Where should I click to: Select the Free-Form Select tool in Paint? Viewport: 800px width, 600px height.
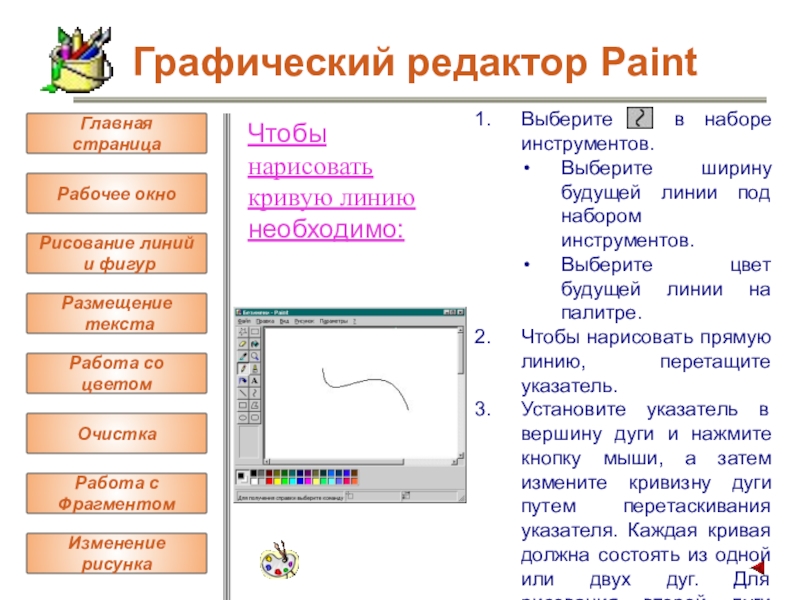pos(243,332)
